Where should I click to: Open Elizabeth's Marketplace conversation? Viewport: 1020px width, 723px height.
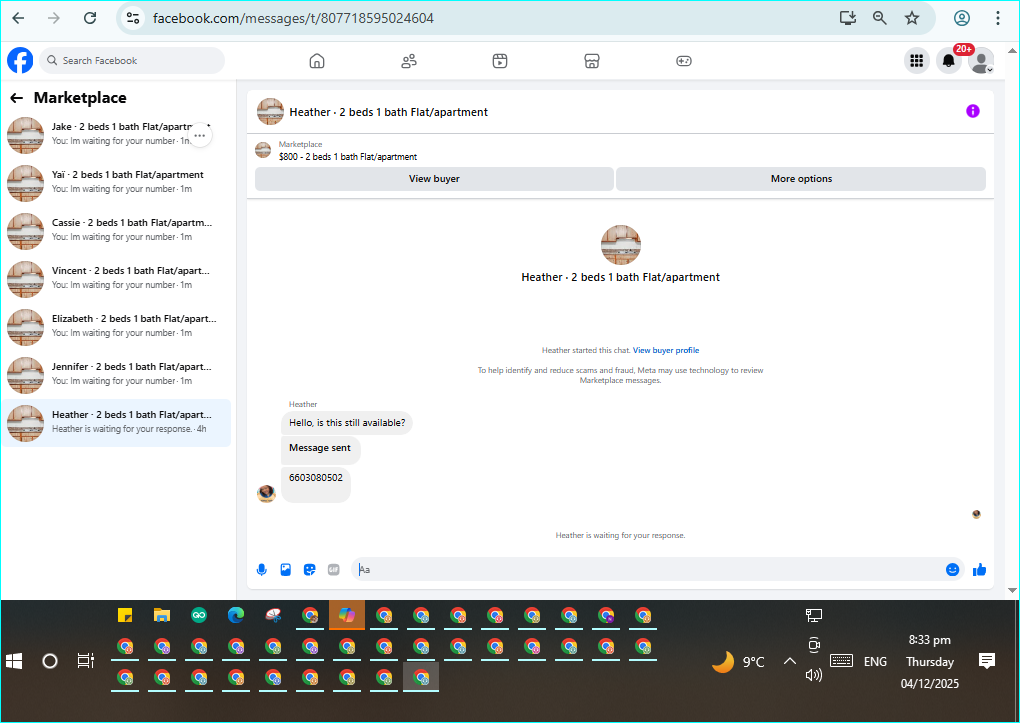(117, 327)
